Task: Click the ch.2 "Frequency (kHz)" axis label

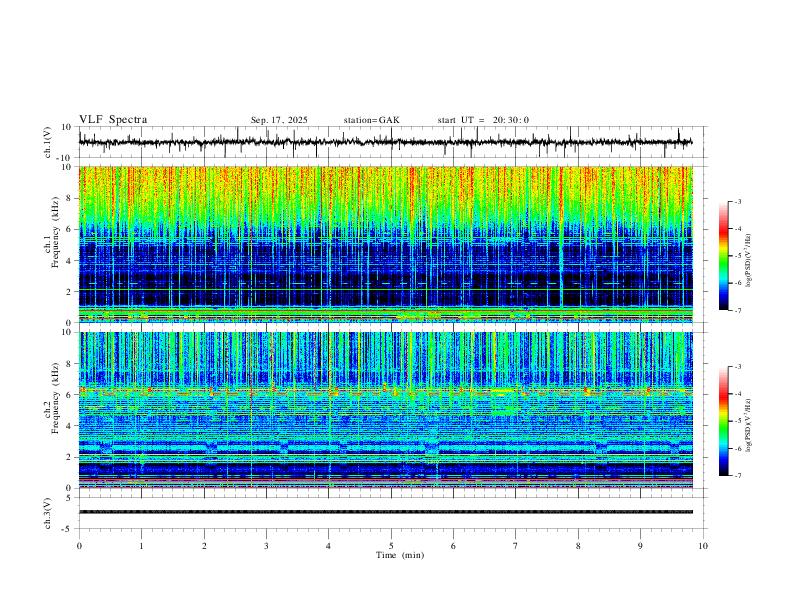Action: point(56,398)
